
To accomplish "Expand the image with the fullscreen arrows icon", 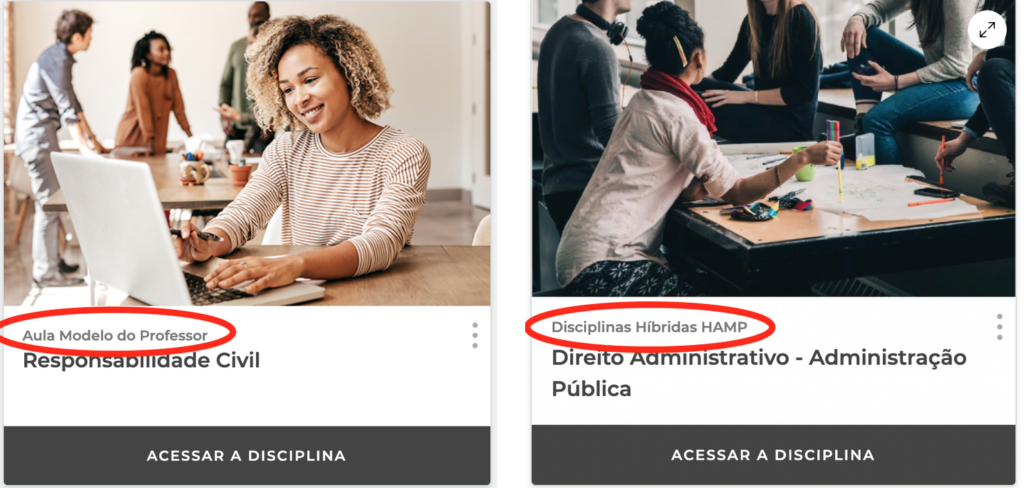I will (987, 29).
